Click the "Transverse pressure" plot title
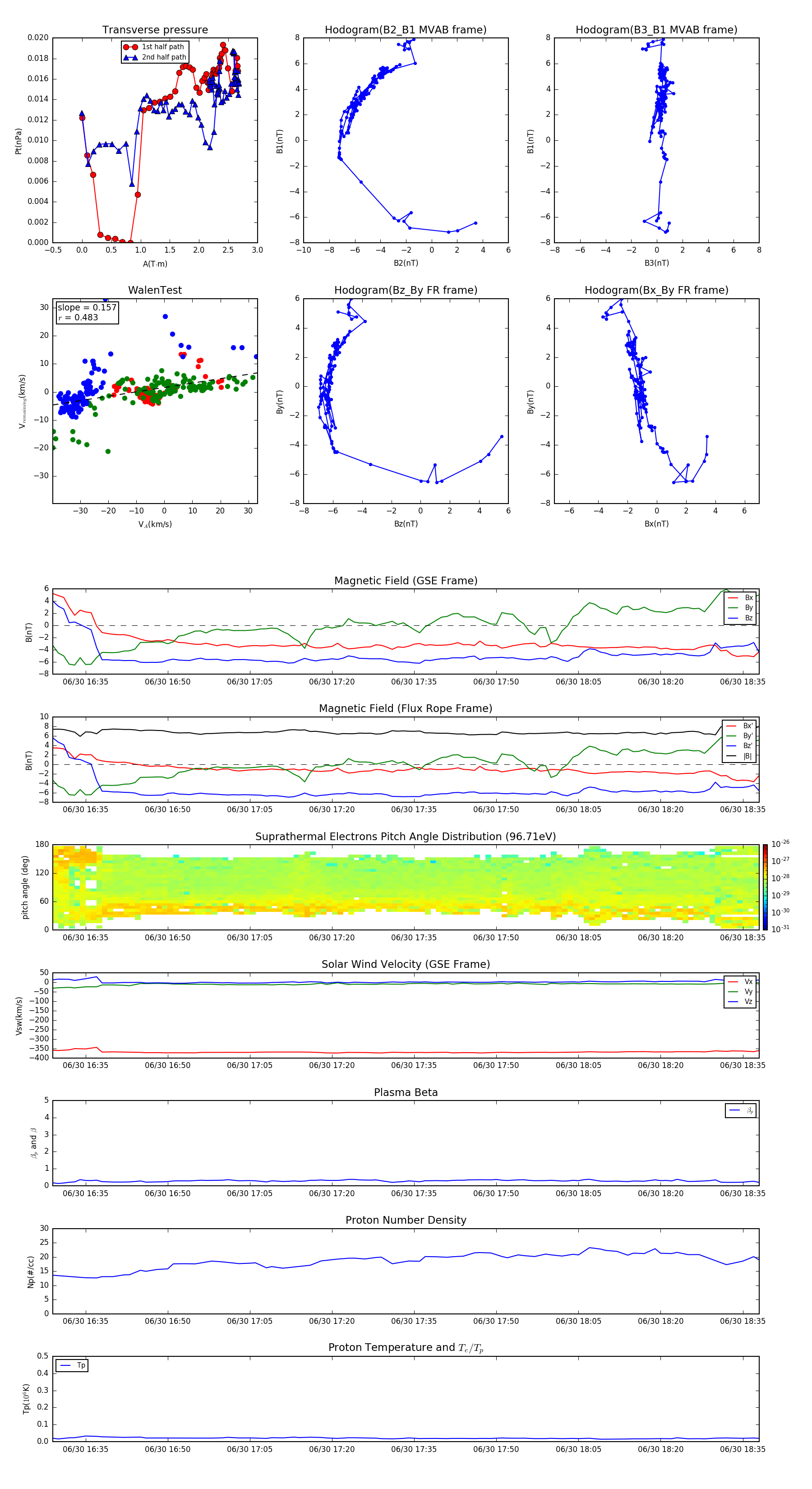This screenshot has width=812, height=1489. (155, 30)
